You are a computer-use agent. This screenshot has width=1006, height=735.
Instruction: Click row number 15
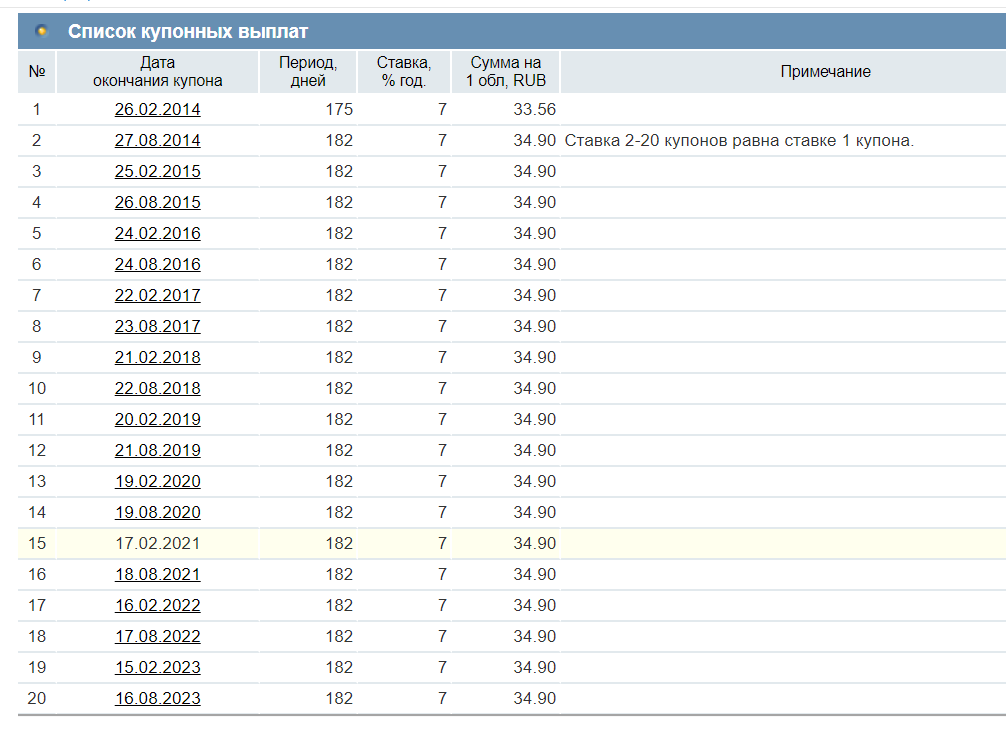pos(37,543)
